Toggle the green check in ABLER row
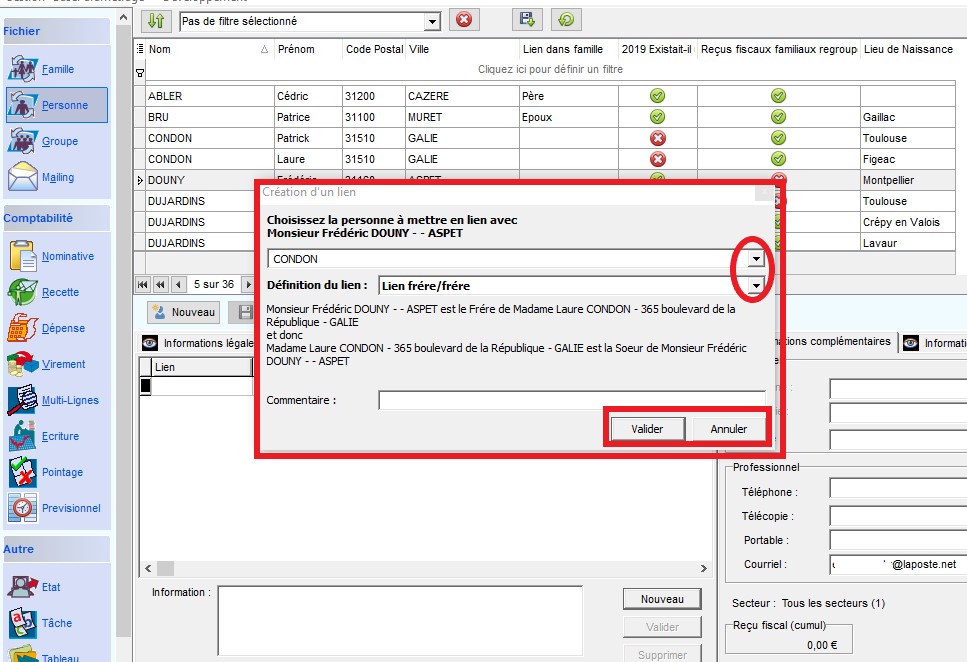Image resolution: width=967 pixels, height=662 pixels. point(657,96)
